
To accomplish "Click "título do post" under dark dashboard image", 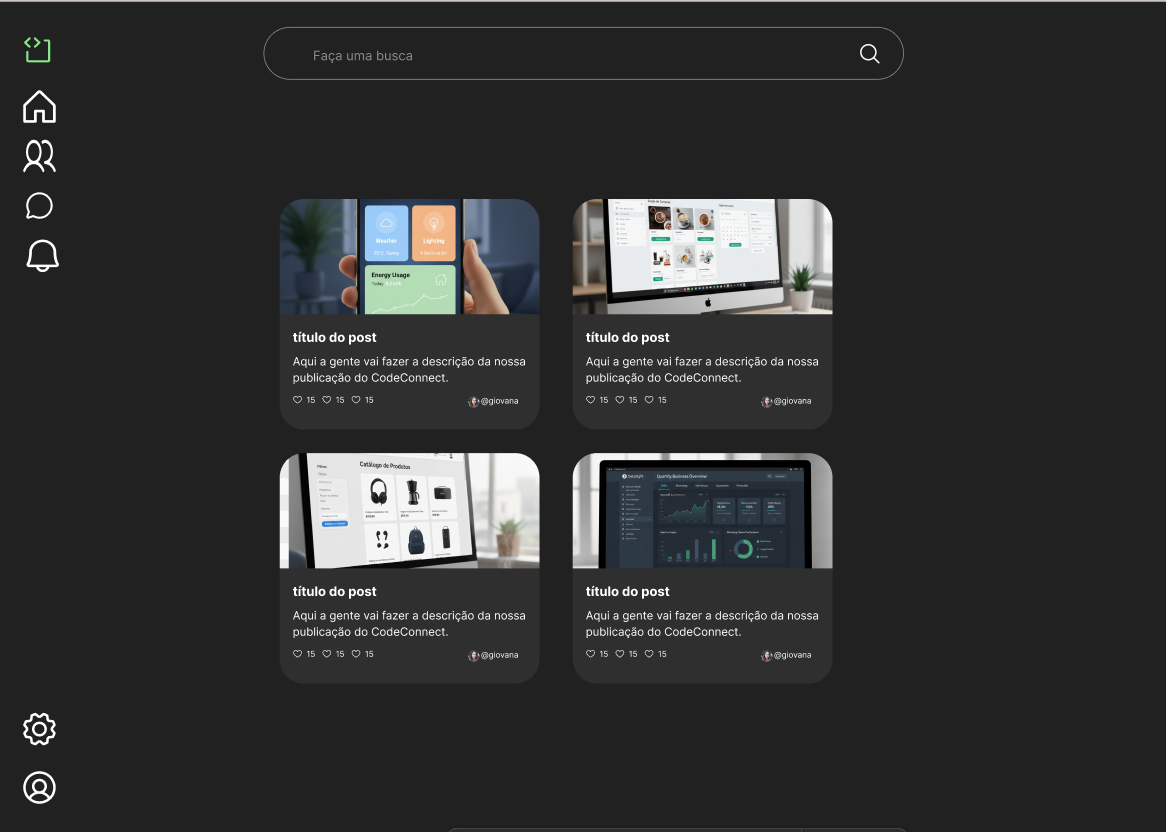I will pyautogui.click(x=628, y=592).
